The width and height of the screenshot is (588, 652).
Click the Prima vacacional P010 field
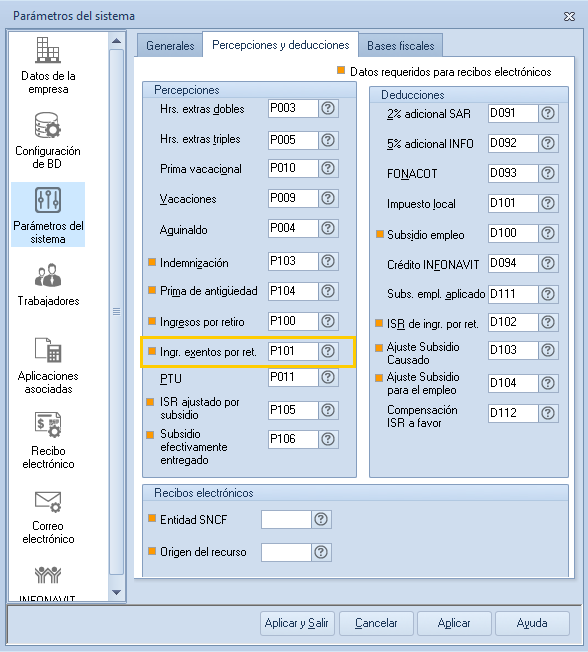coord(293,168)
